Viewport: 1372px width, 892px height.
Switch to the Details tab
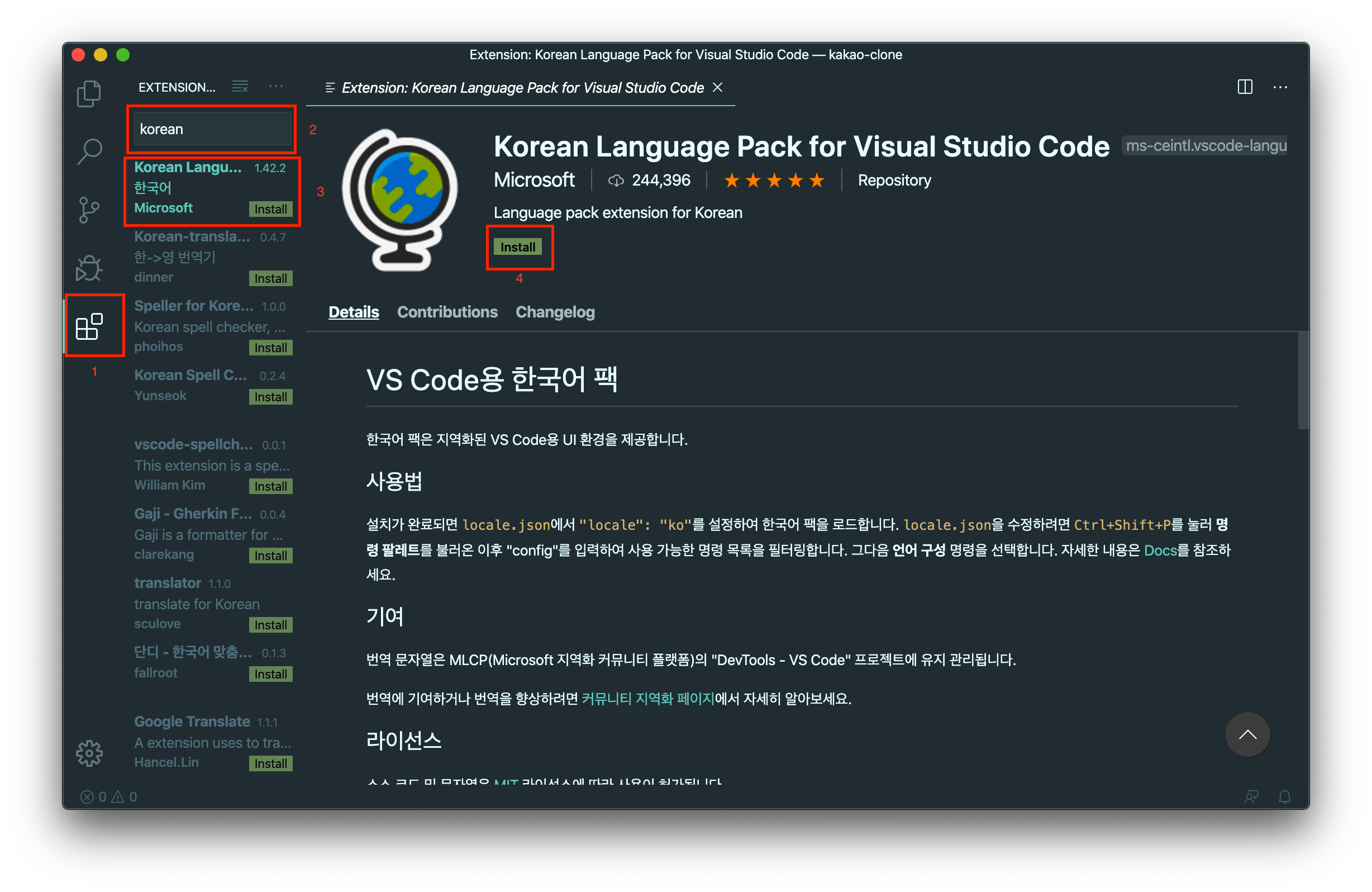point(354,312)
